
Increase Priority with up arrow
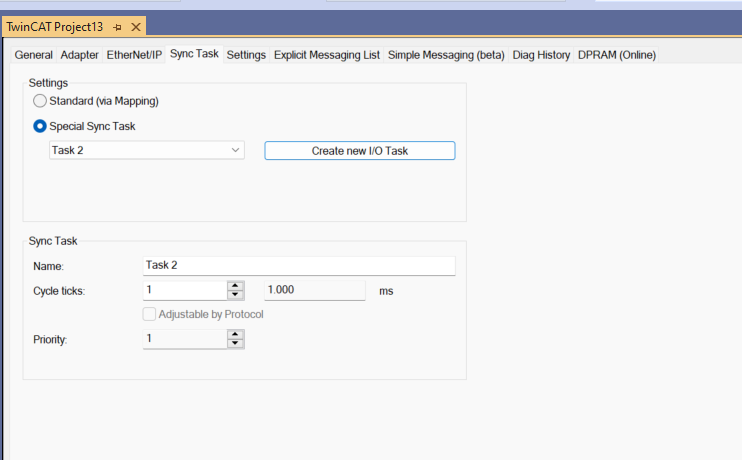235,335
